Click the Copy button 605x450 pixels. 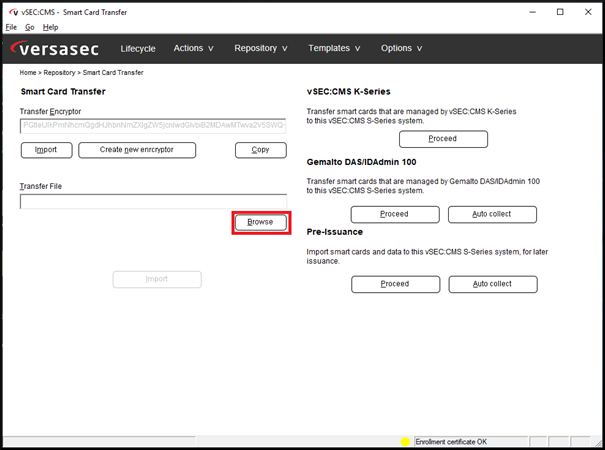pos(261,150)
